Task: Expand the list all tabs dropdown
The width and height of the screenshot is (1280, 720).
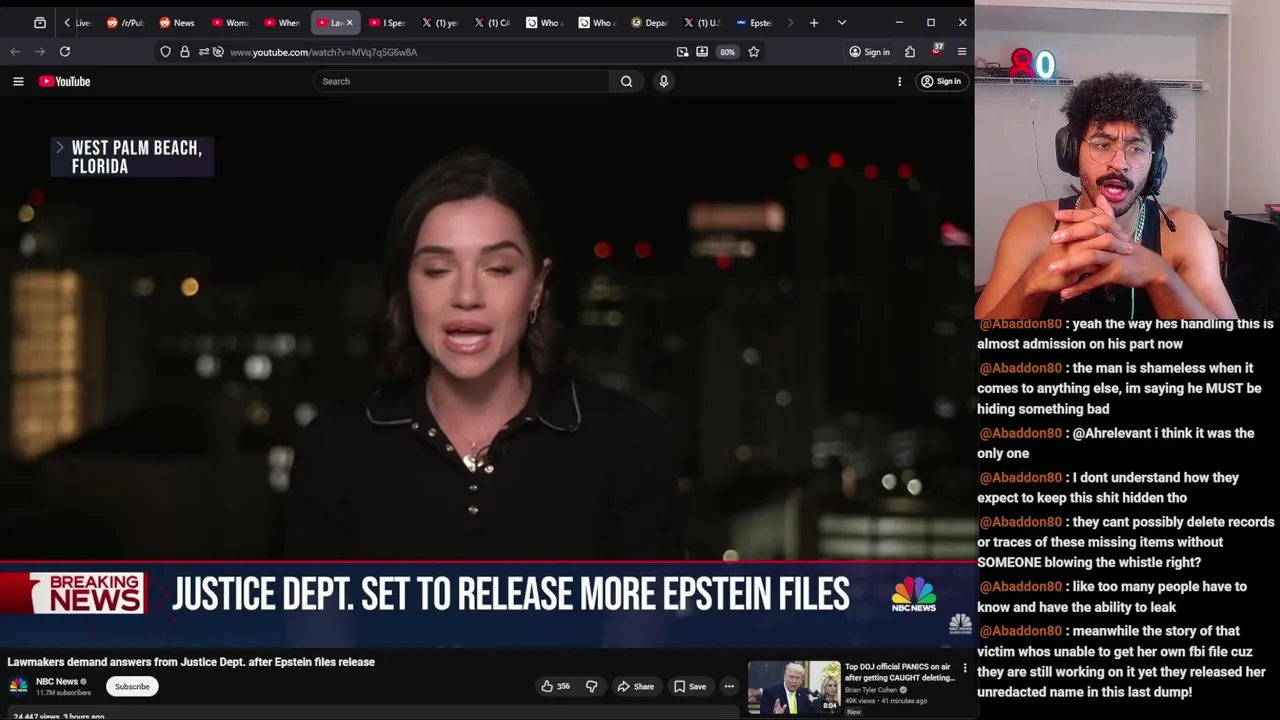Action: tap(842, 22)
